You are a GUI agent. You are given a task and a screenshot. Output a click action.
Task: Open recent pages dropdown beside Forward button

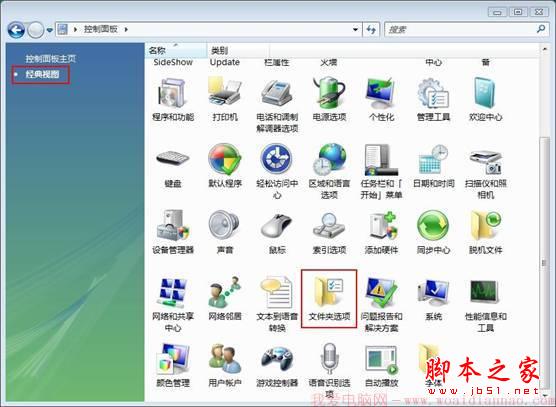50,30
